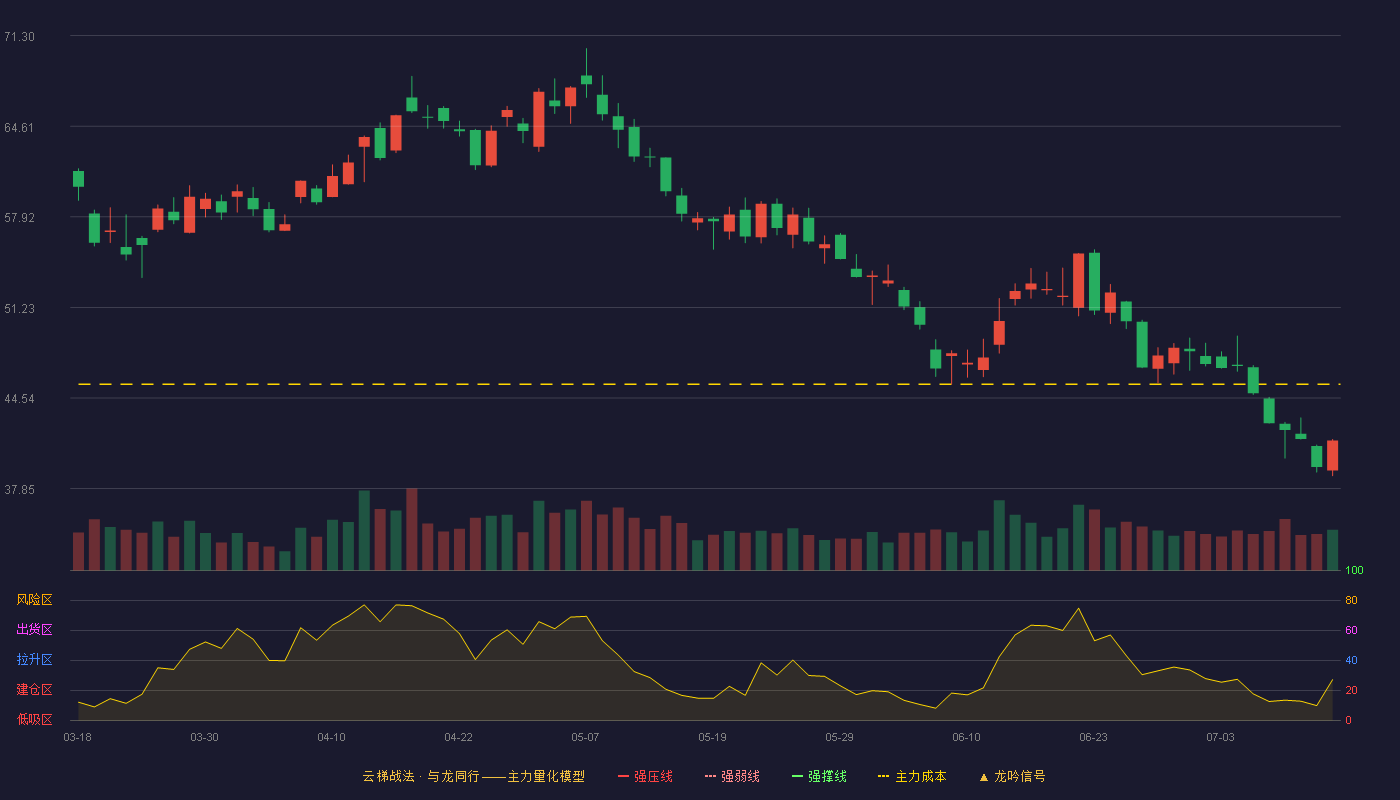Select the 低吸区 zone label
The height and width of the screenshot is (800, 1400).
click(x=34, y=719)
